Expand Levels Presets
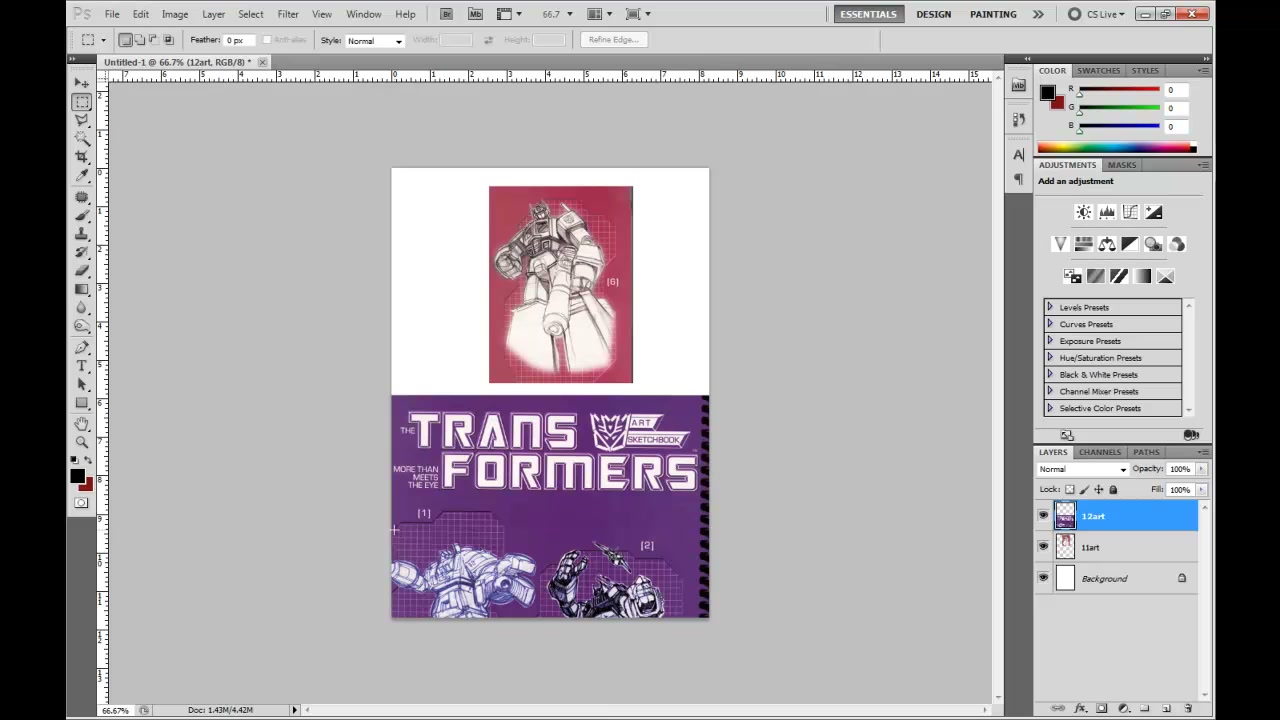The width and height of the screenshot is (1280, 720). click(1049, 307)
